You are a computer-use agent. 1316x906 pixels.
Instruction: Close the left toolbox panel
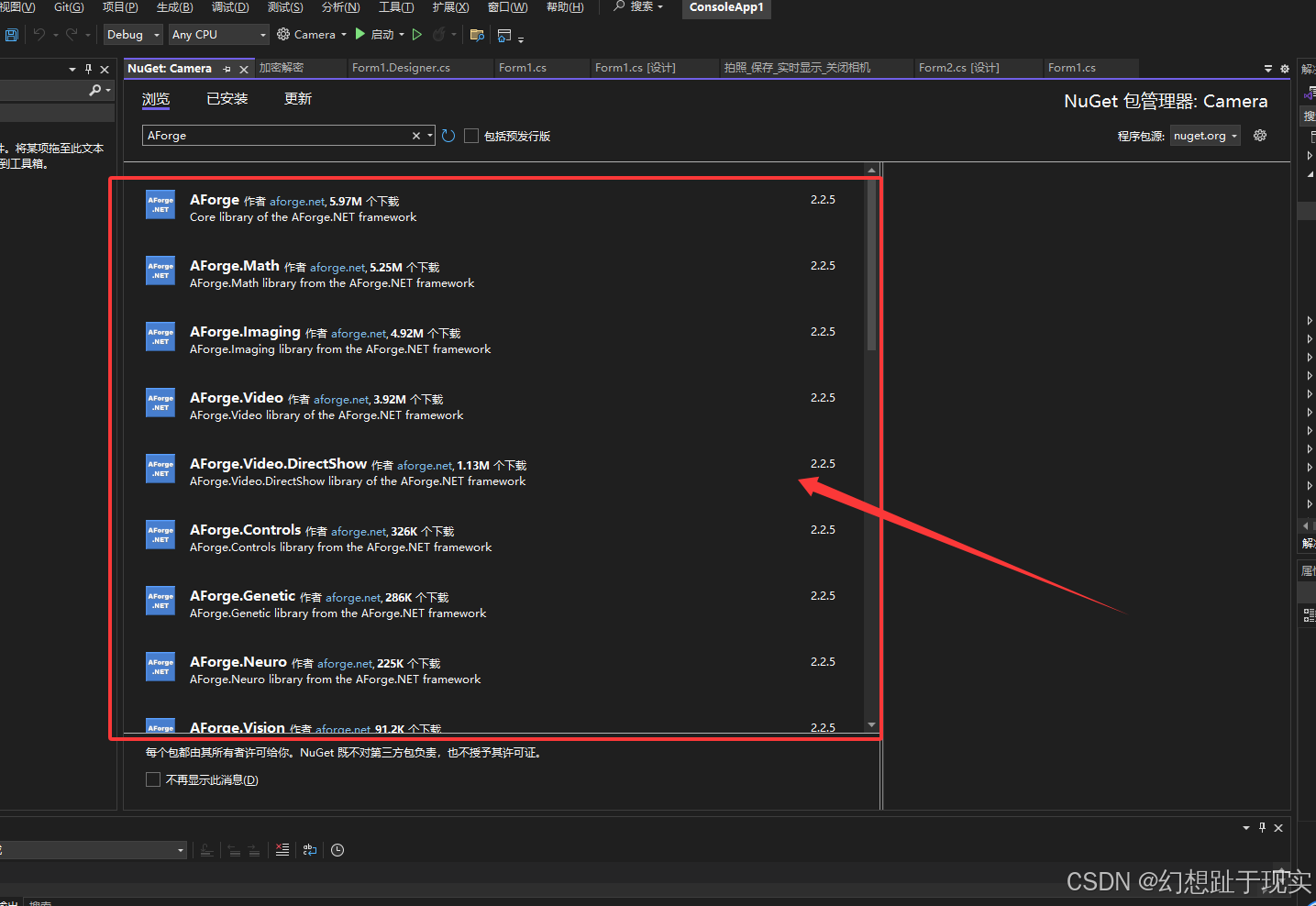pyautogui.click(x=105, y=69)
